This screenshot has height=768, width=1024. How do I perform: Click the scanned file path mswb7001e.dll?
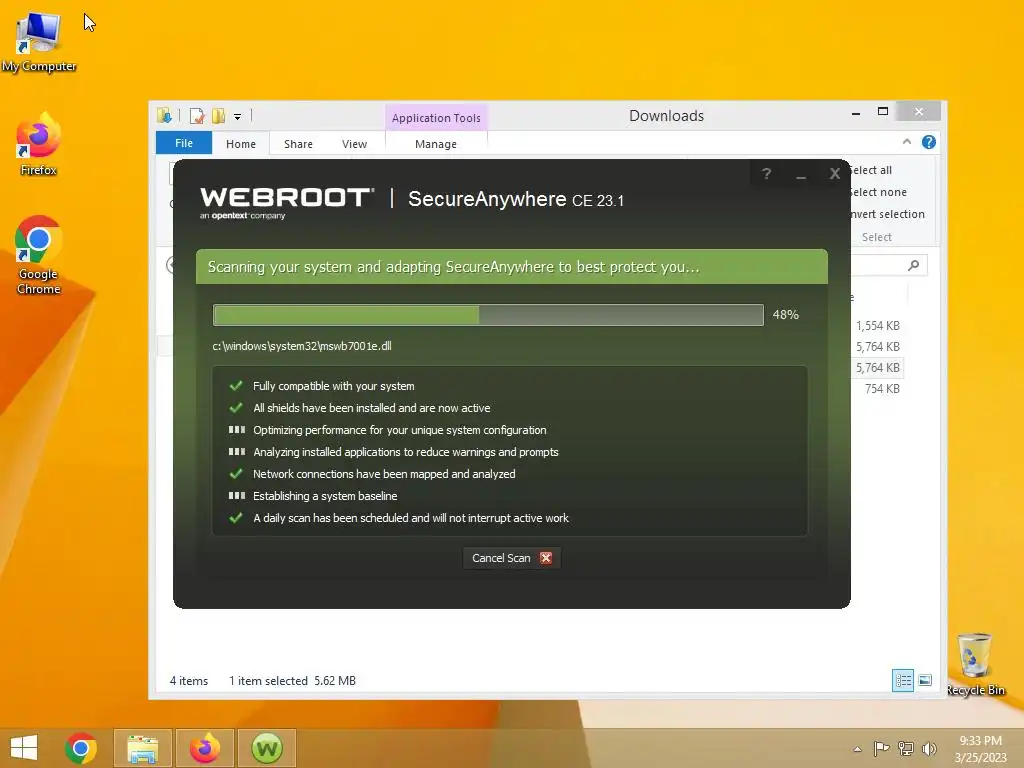point(302,346)
